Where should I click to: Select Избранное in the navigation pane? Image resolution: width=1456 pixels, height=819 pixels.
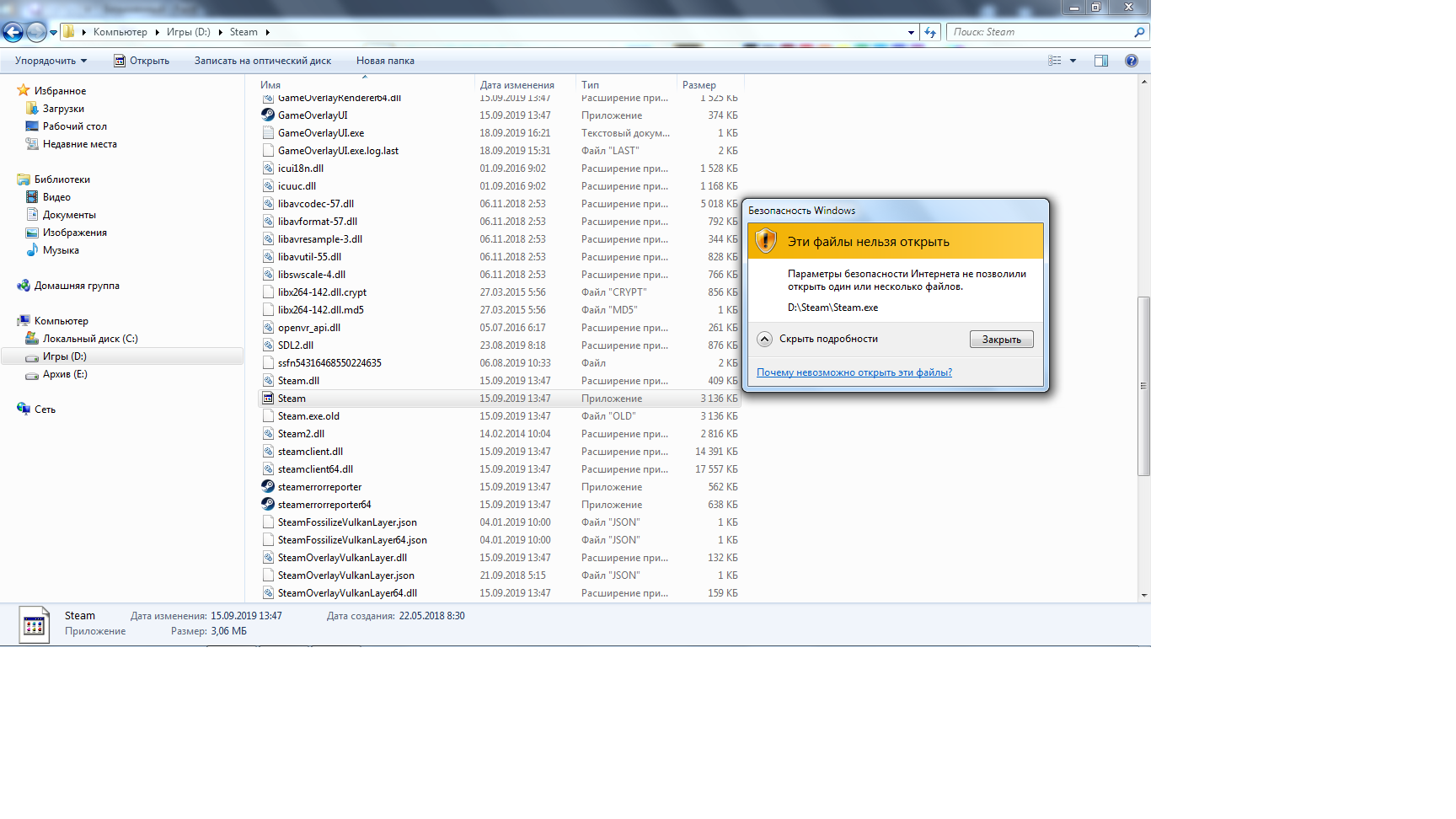[x=60, y=91]
